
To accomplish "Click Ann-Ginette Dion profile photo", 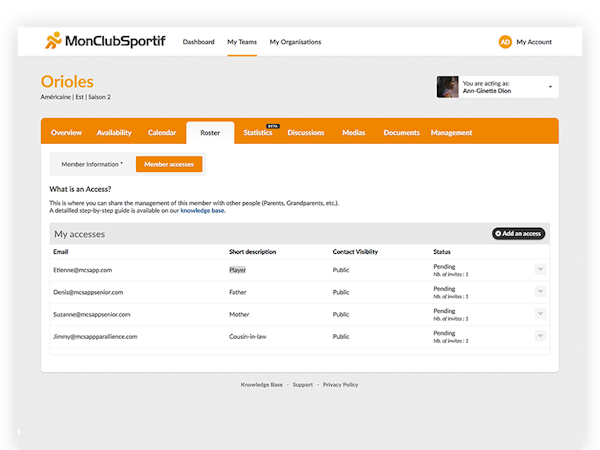I will click(447, 87).
